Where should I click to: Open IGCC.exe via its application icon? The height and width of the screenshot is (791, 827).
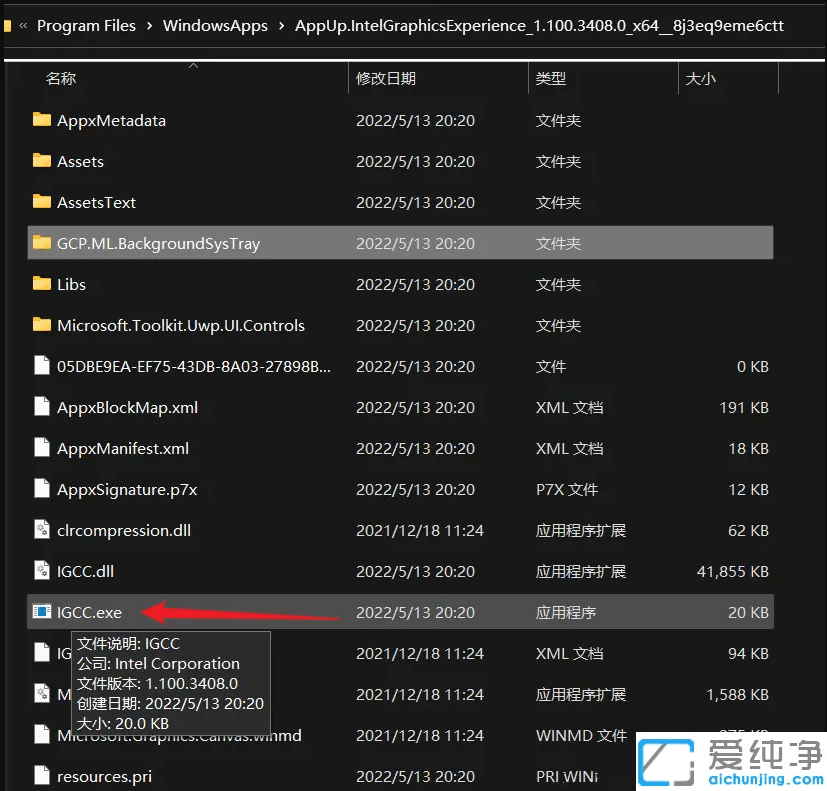tap(41, 612)
